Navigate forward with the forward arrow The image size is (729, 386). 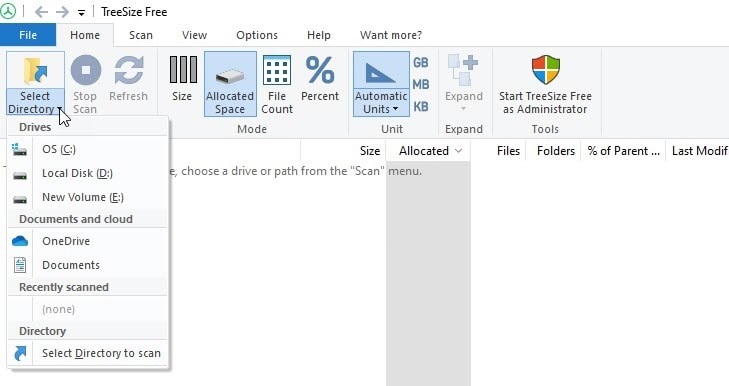[62, 12]
